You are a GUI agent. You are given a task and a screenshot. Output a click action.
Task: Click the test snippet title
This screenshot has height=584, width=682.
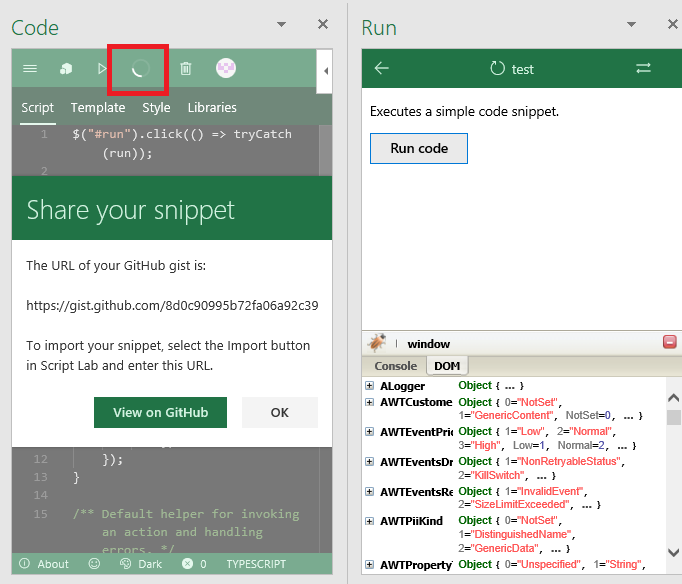[522, 69]
